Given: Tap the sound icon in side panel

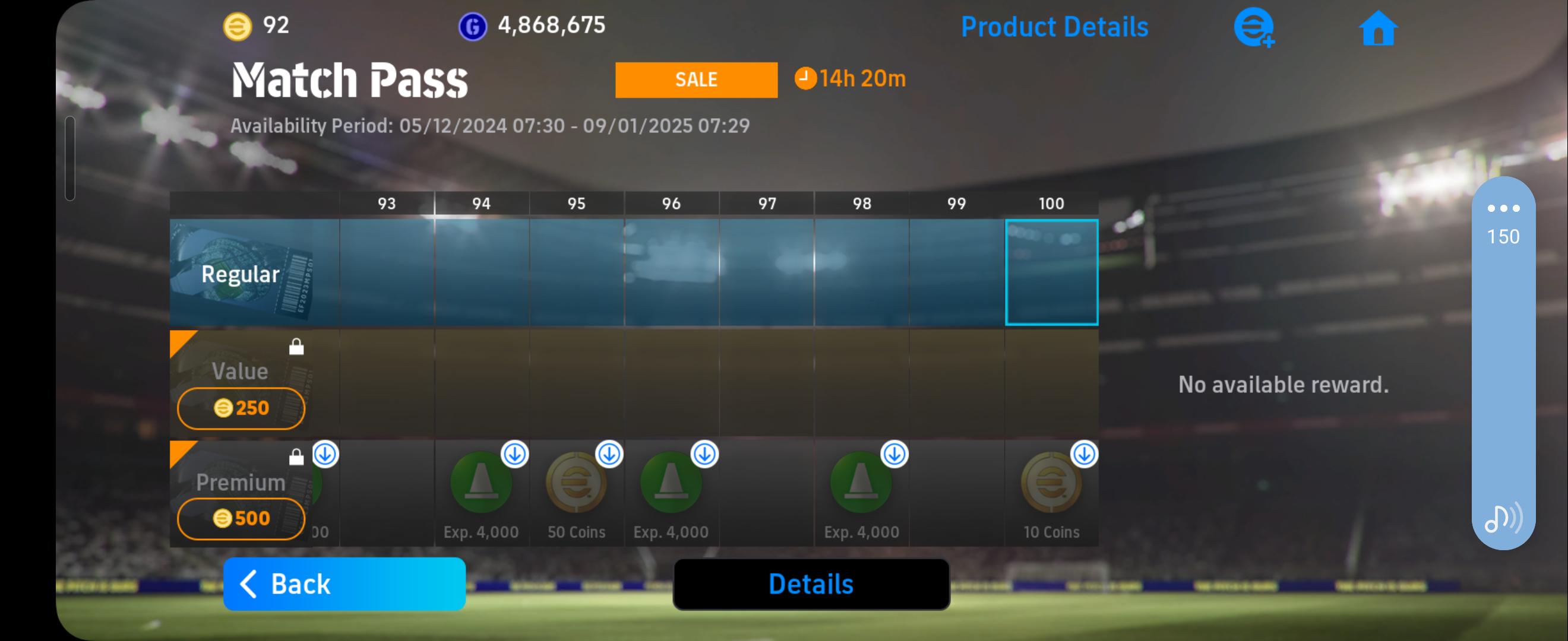Looking at the screenshot, I should tap(1503, 518).
